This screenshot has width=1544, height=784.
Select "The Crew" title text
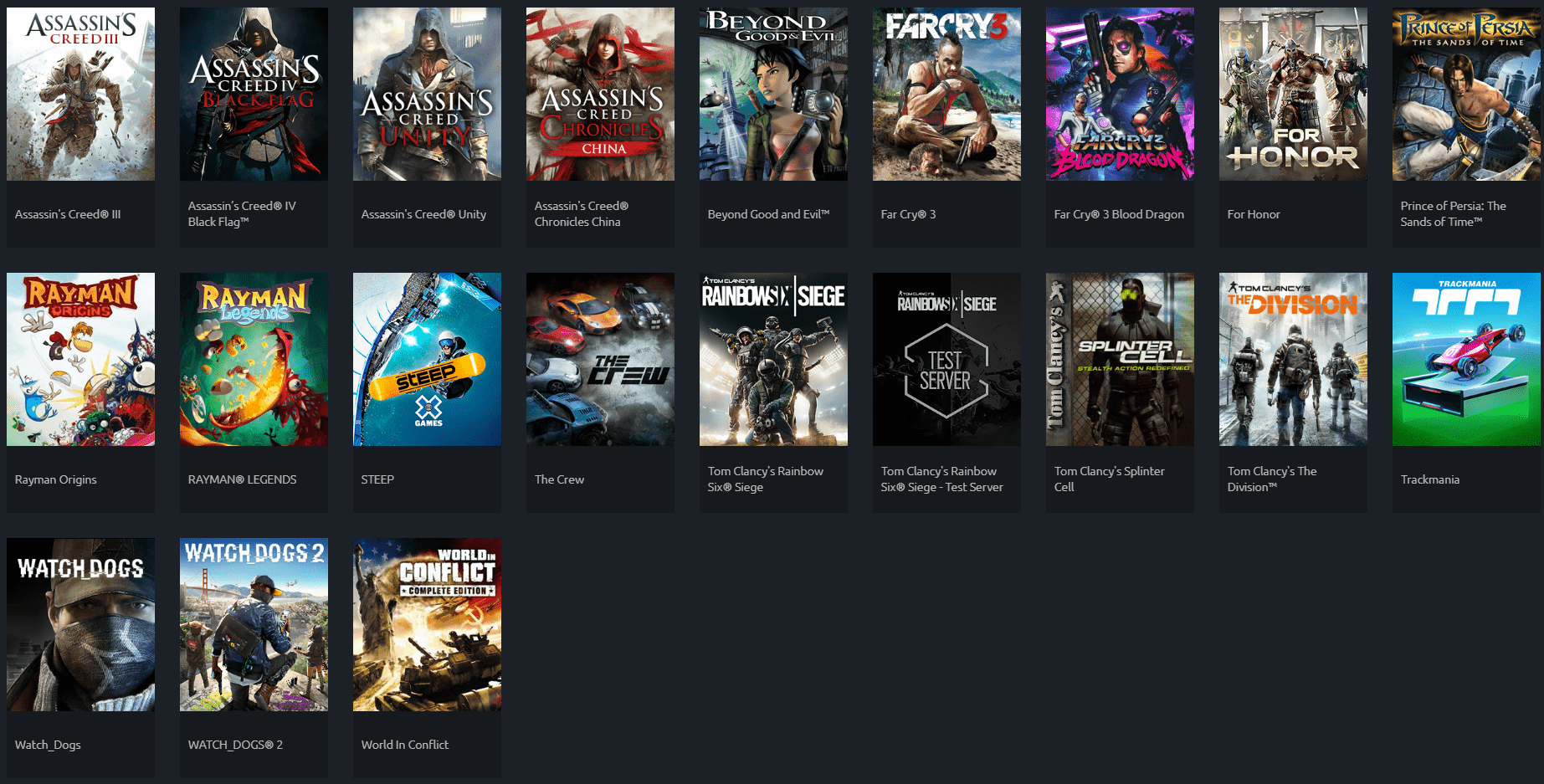coord(559,479)
